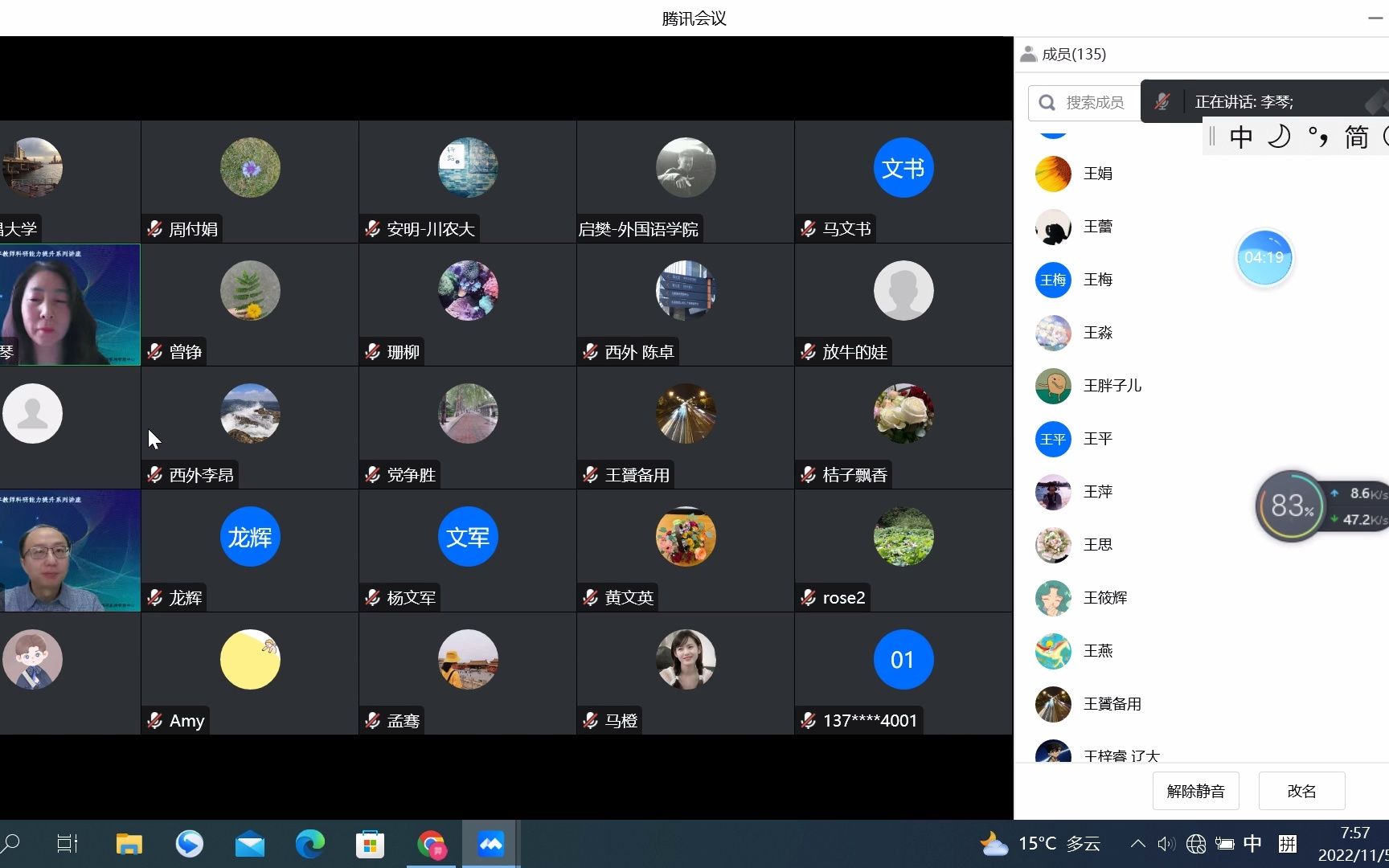Click the 改名 rename button
The height and width of the screenshot is (868, 1389).
pyautogui.click(x=1301, y=791)
